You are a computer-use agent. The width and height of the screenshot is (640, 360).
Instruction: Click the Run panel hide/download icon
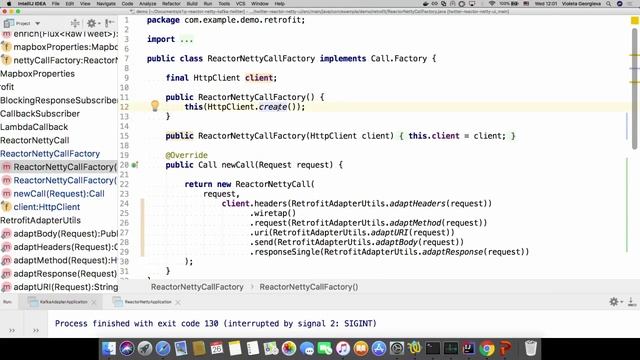[631, 302]
